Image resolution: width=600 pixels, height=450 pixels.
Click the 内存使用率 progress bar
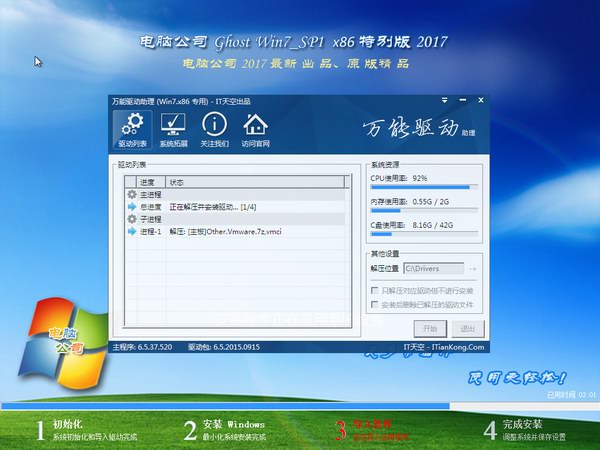click(424, 211)
